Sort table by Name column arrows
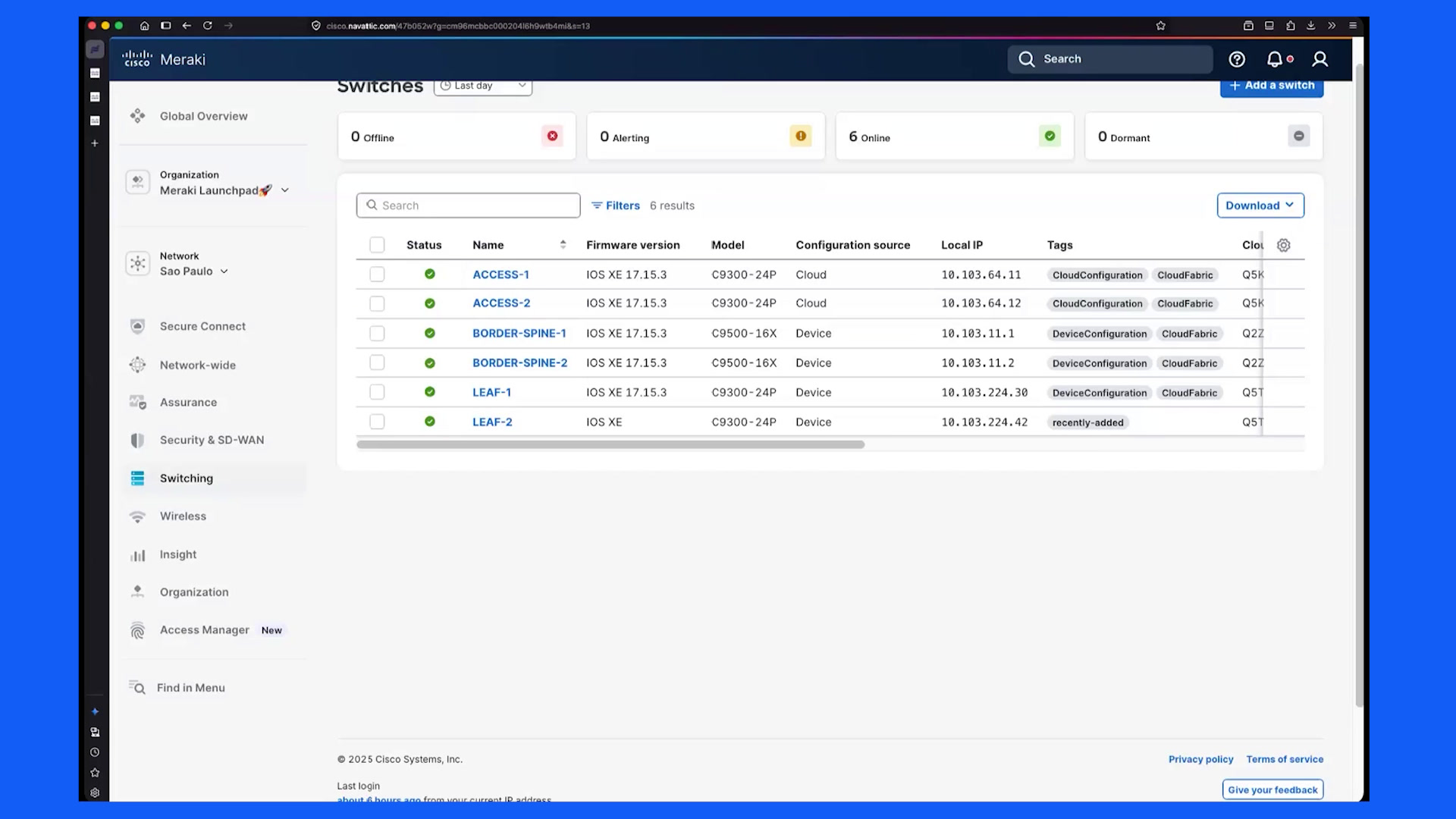 coord(563,244)
